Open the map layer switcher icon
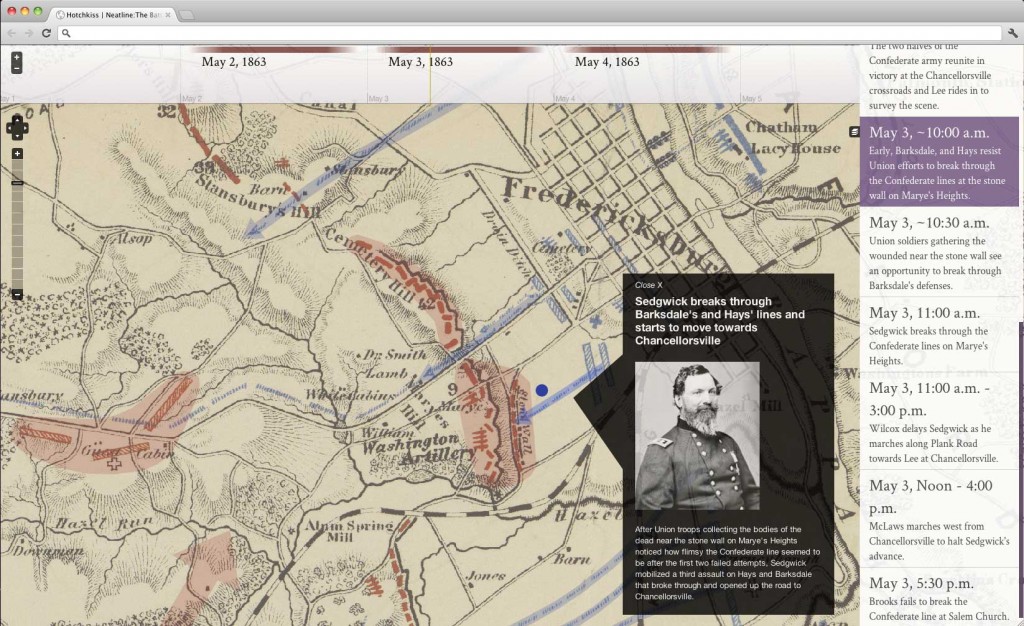The height and width of the screenshot is (626, 1024). (854, 132)
